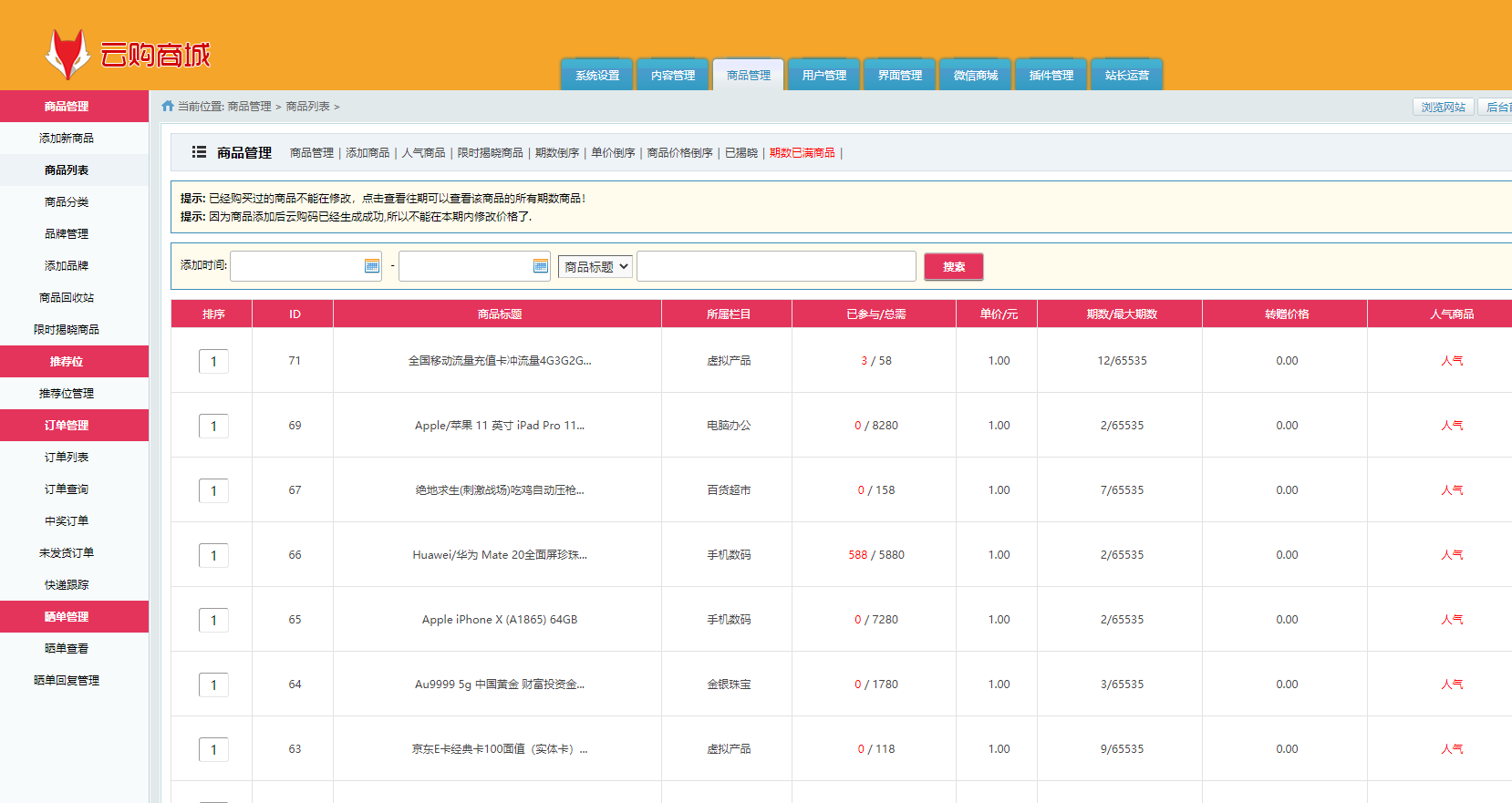
Task: Sort by 商品价格倒序
Action: click(x=680, y=152)
